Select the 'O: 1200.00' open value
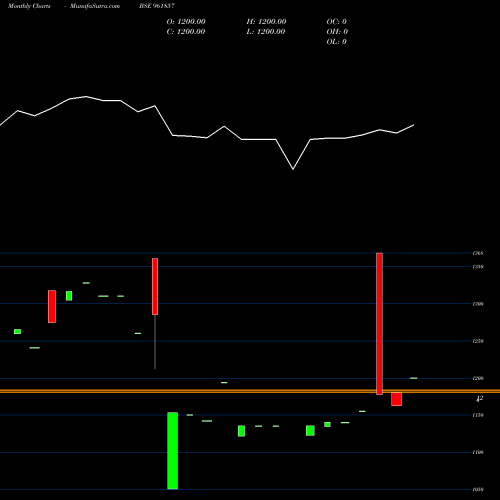The width and height of the screenshot is (500, 500). (x=186, y=22)
